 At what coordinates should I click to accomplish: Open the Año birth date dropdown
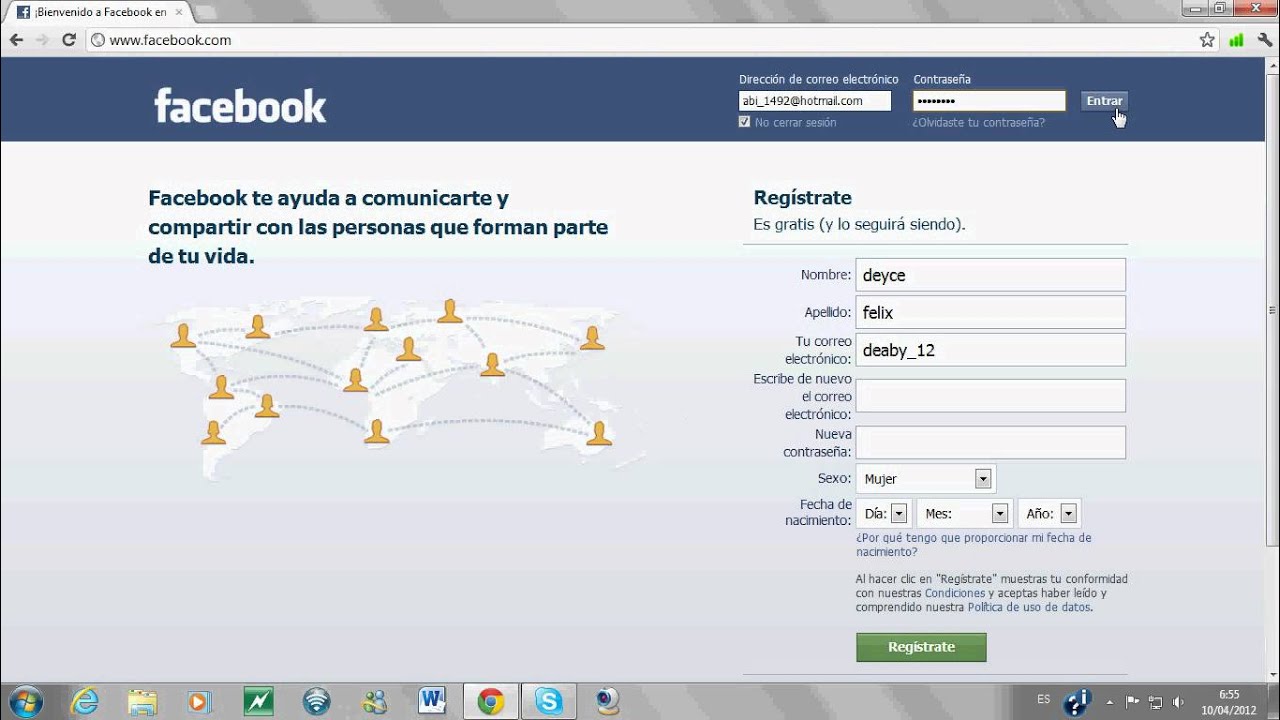point(1049,513)
